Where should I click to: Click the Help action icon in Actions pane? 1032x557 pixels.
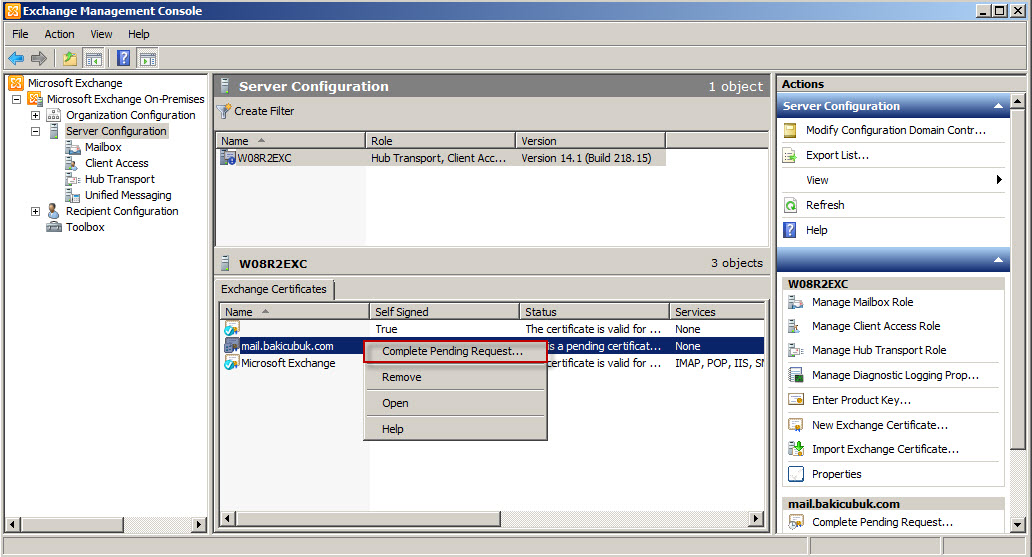coord(790,230)
